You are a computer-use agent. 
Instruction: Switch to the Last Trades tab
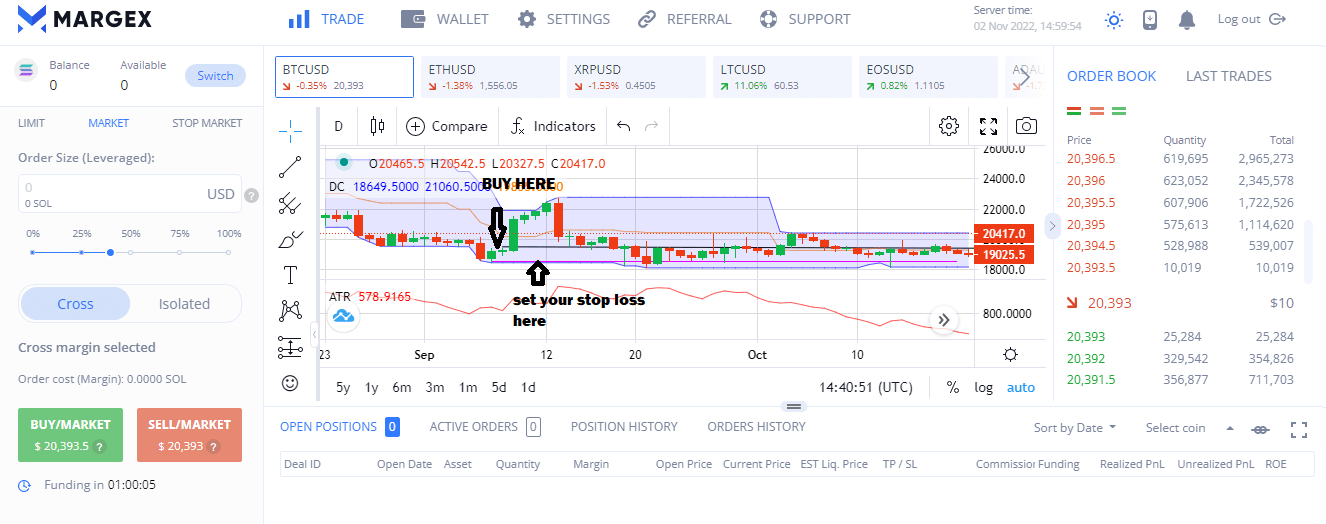coord(1228,76)
